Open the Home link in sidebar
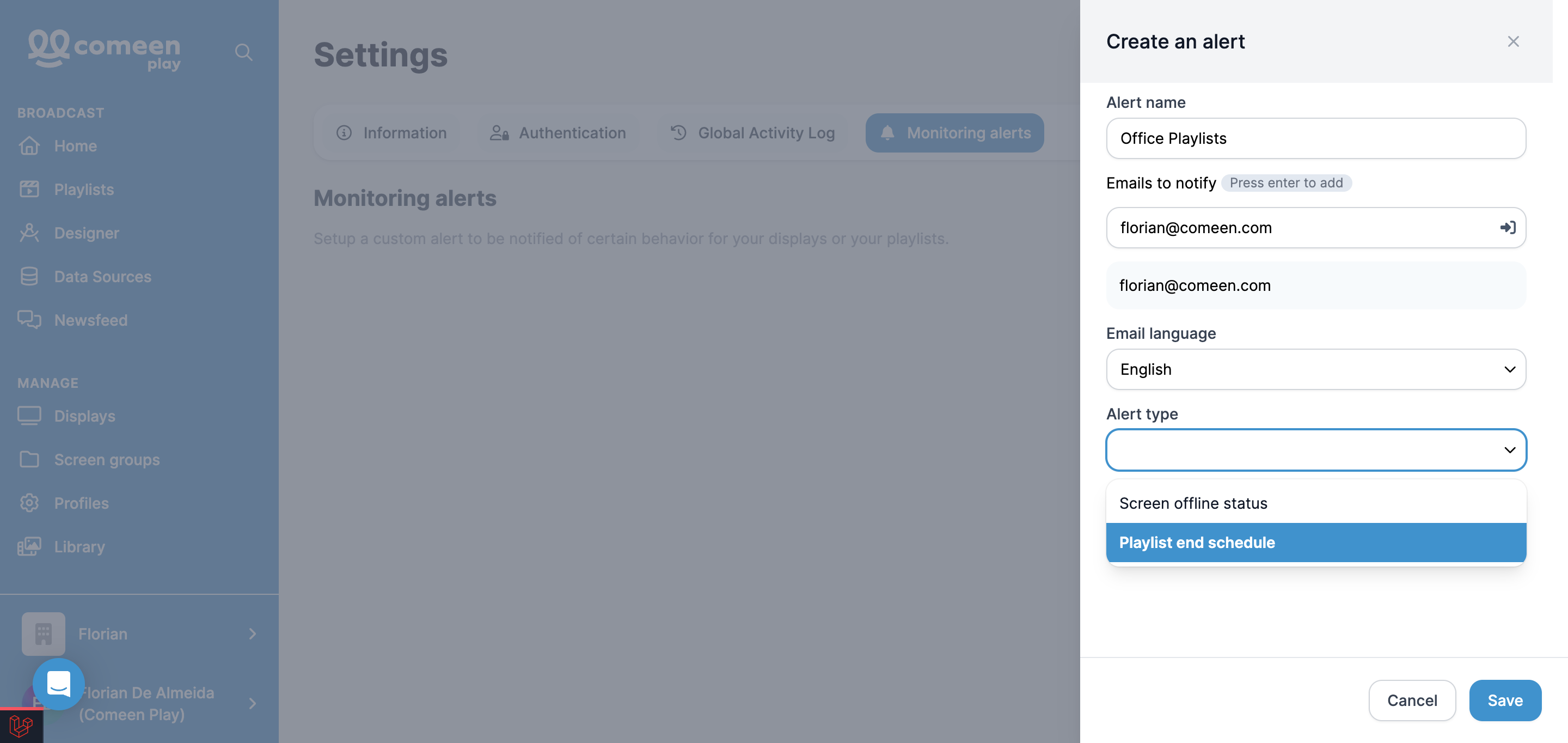This screenshot has width=1568, height=743. click(76, 146)
